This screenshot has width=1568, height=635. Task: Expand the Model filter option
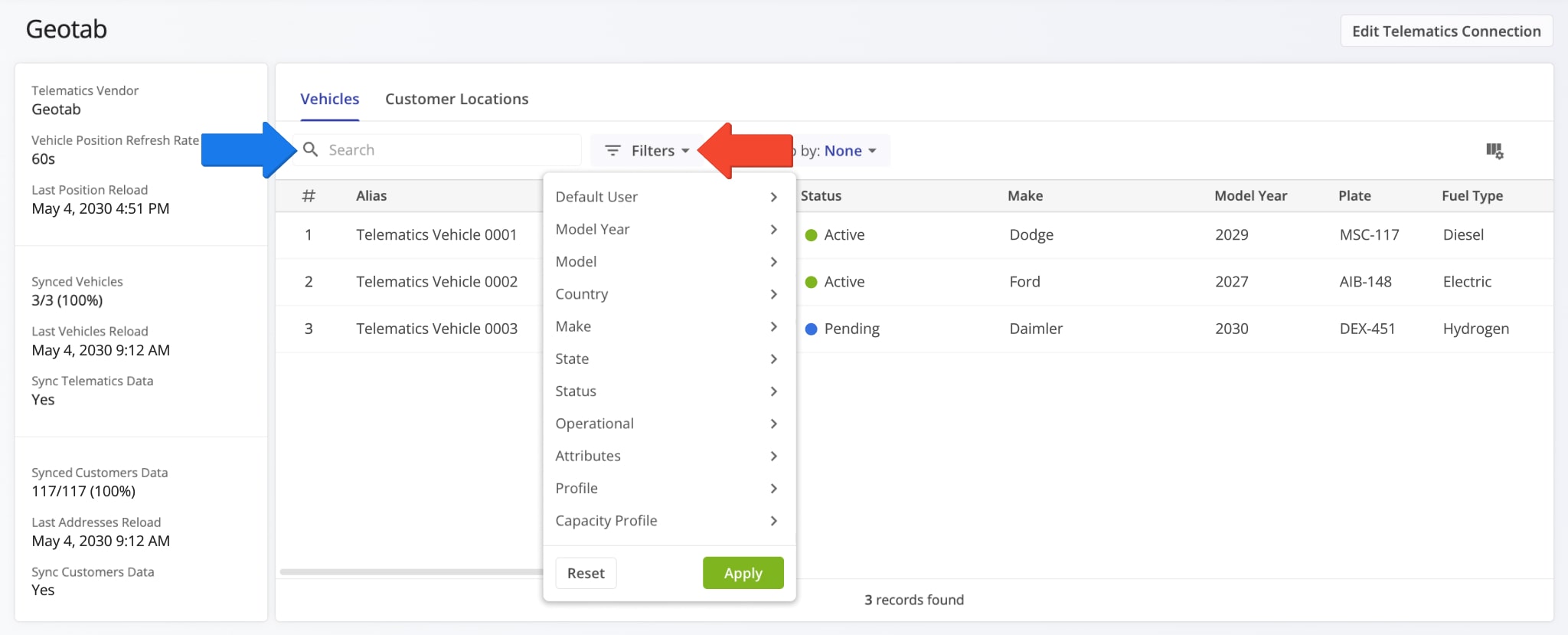[x=669, y=261]
